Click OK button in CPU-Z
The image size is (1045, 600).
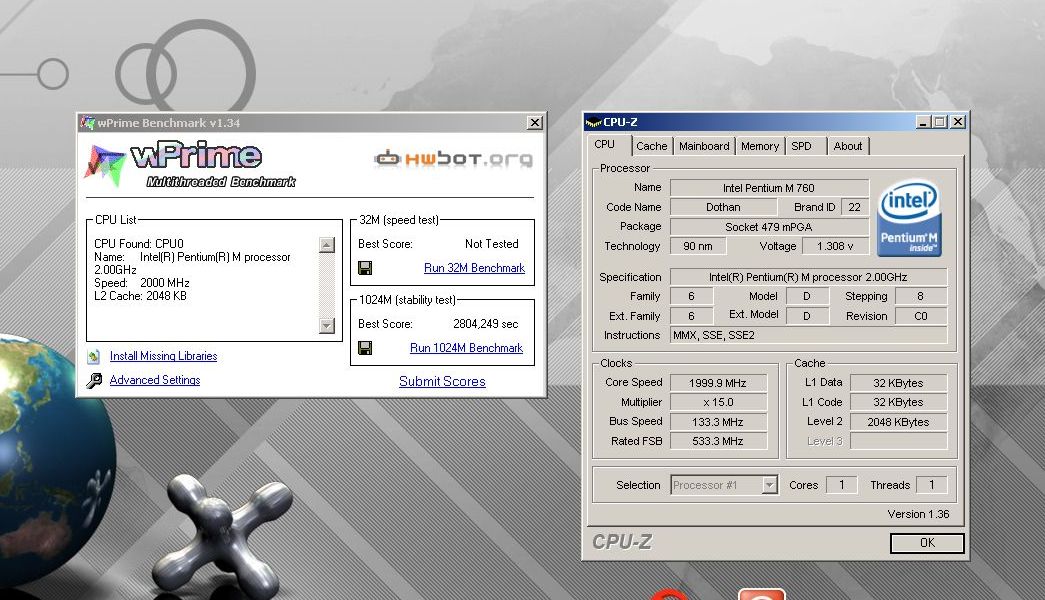point(927,543)
